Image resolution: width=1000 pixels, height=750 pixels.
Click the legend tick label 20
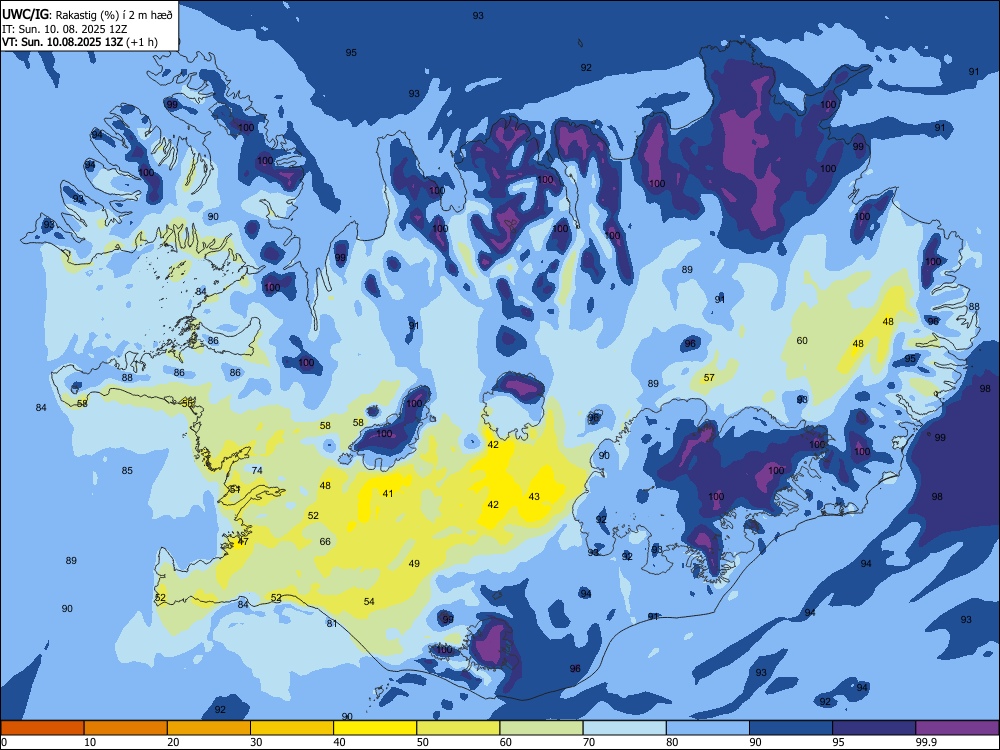[x=173, y=742]
